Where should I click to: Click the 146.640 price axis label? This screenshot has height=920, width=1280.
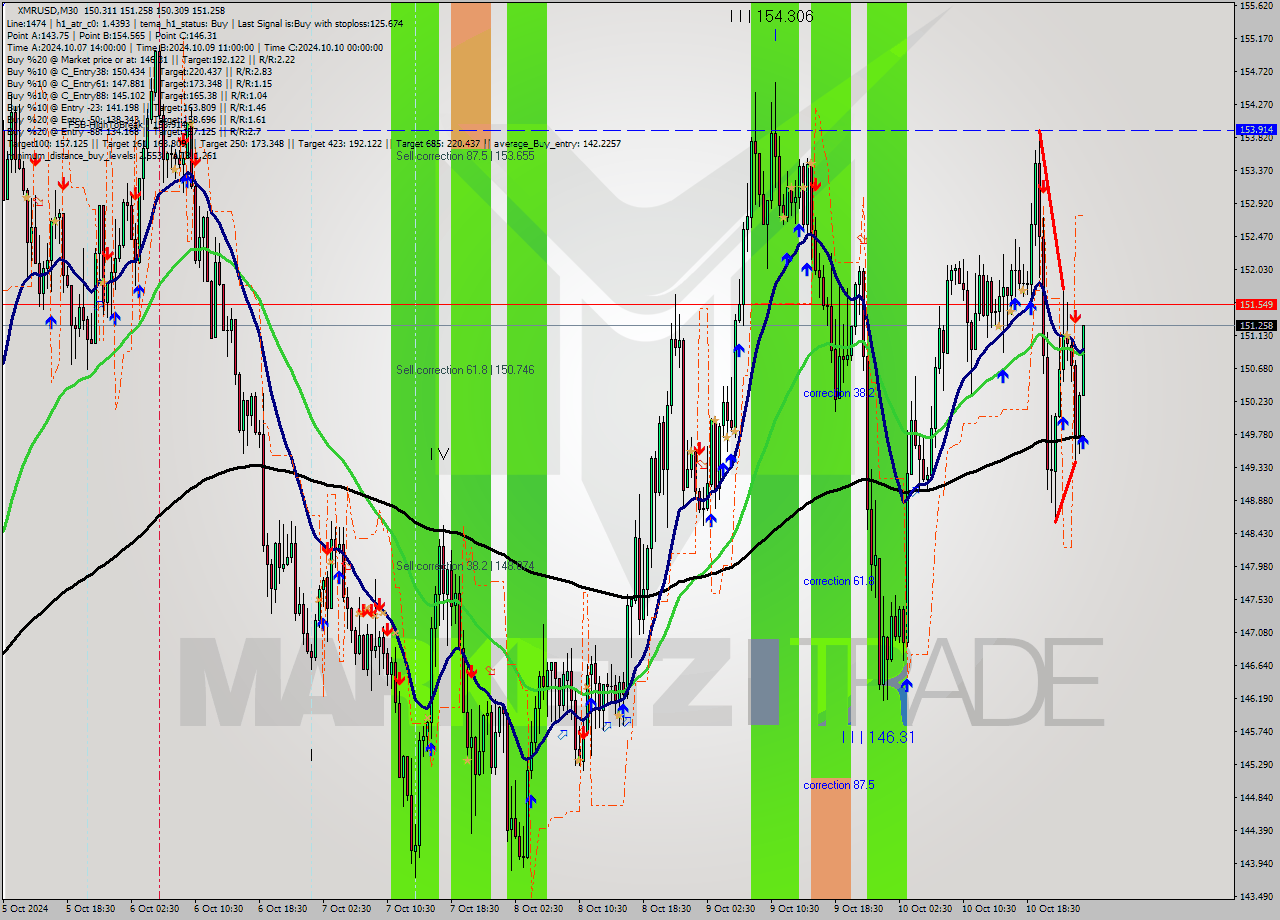[x=1256, y=666]
